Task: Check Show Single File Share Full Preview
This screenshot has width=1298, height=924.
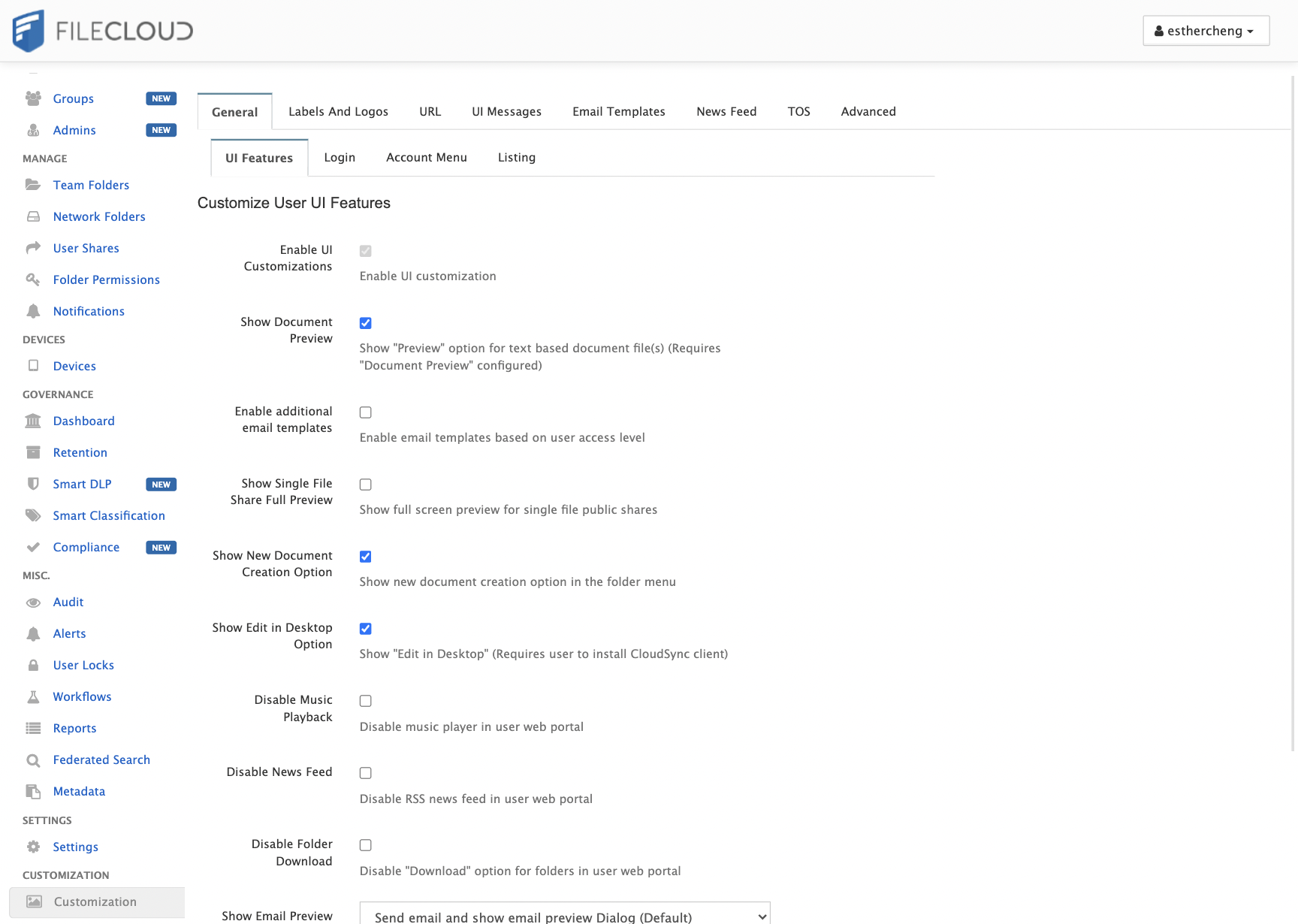Action: pyautogui.click(x=366, y=485)
